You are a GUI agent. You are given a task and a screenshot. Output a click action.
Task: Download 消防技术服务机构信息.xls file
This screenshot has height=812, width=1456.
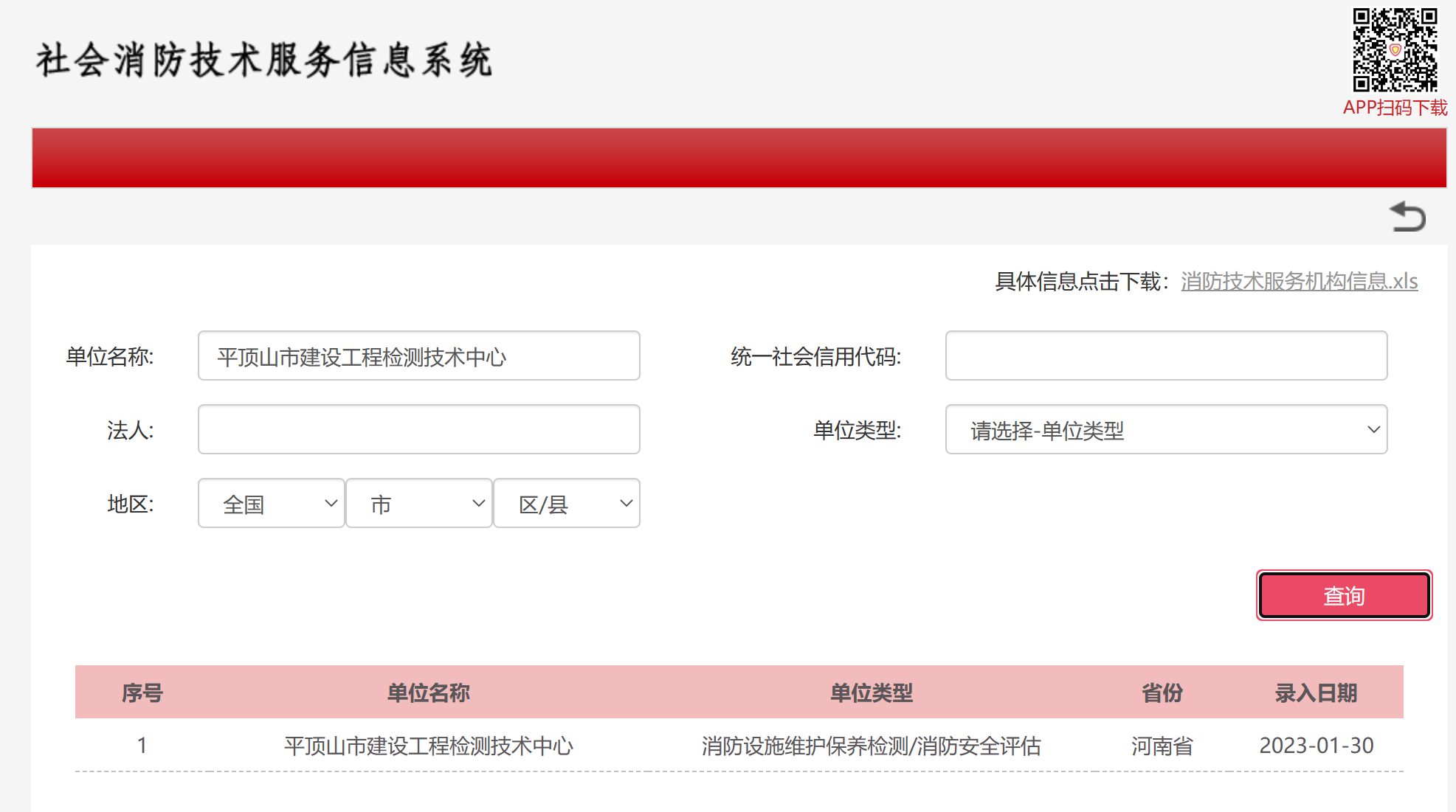[x=1299, y=281]
